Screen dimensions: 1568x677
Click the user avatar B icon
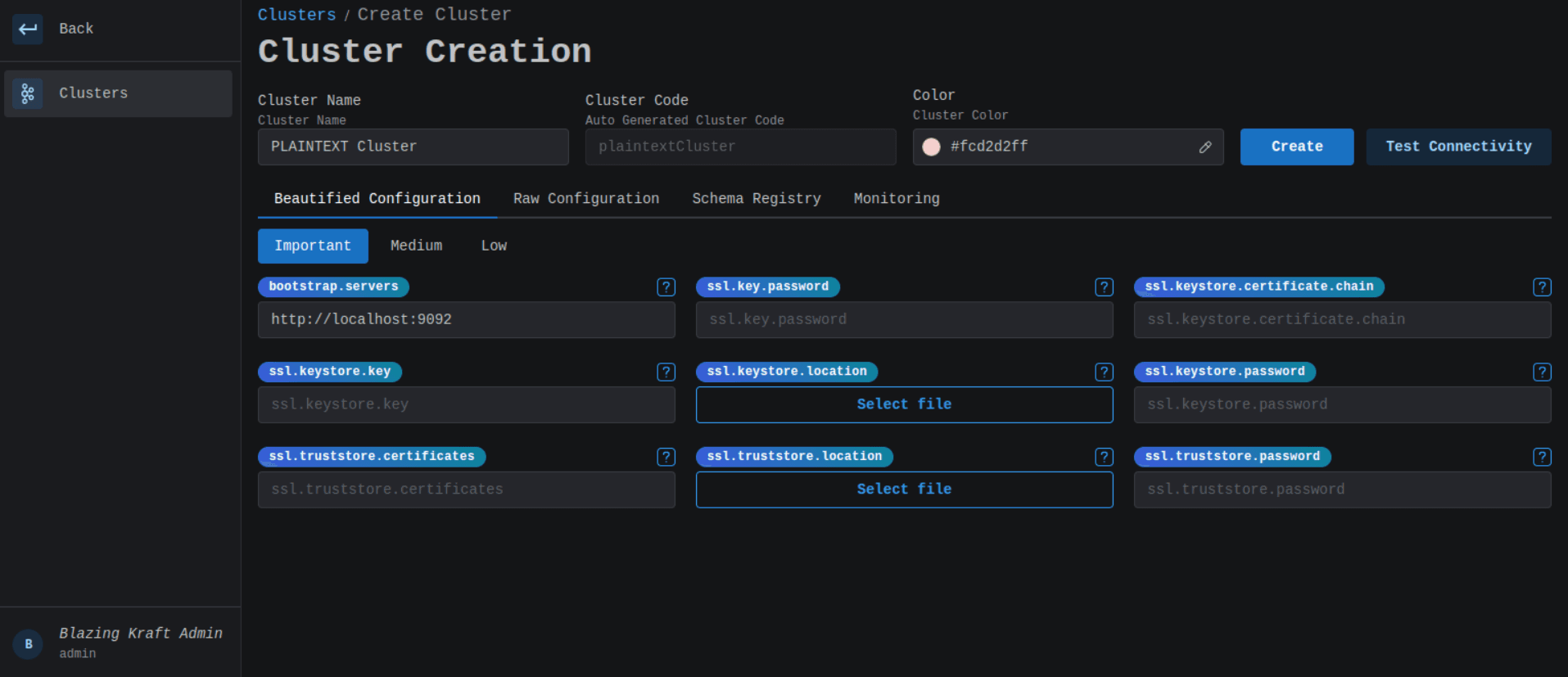point(29,644)
